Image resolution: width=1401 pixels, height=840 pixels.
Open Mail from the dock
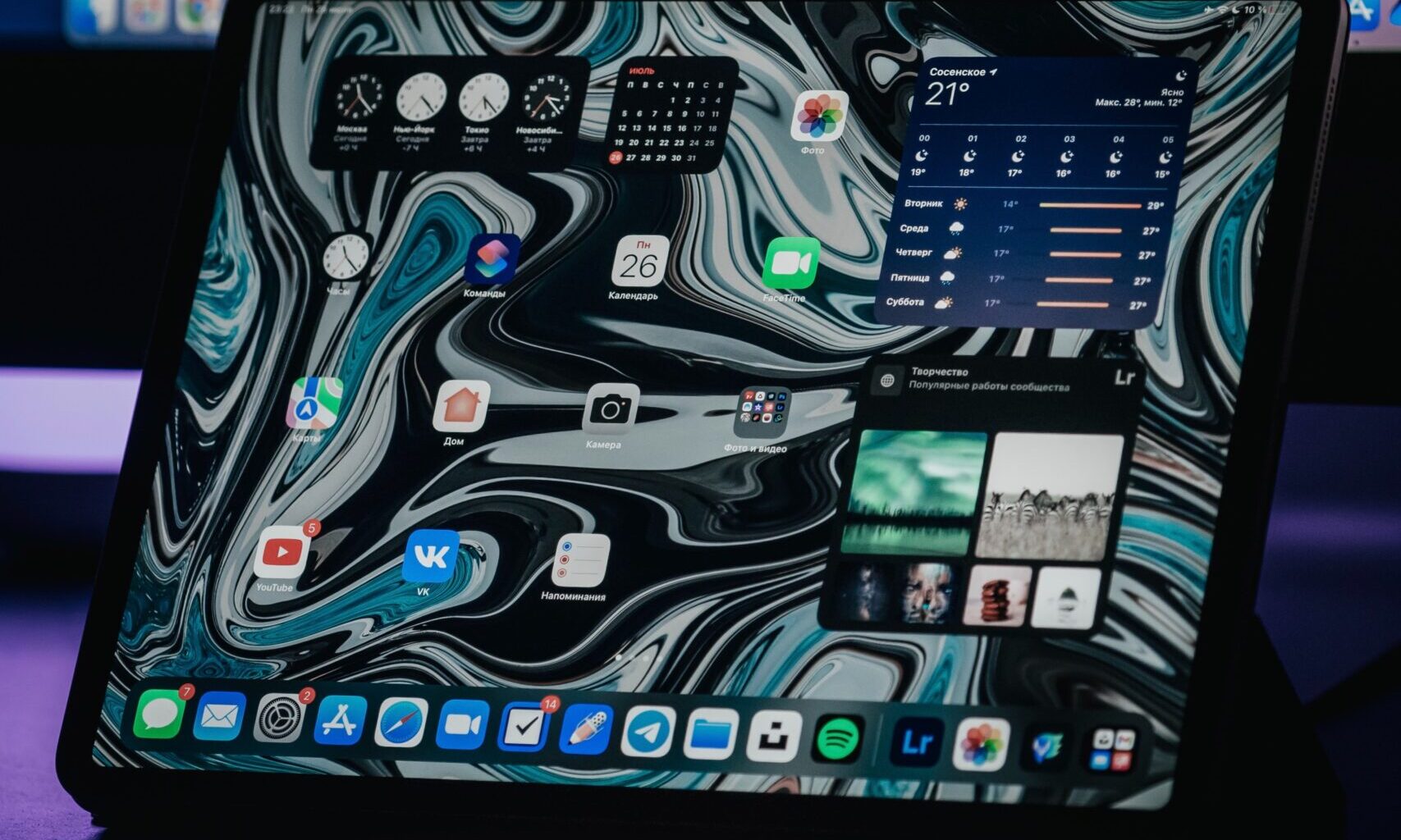click(219, 718)
